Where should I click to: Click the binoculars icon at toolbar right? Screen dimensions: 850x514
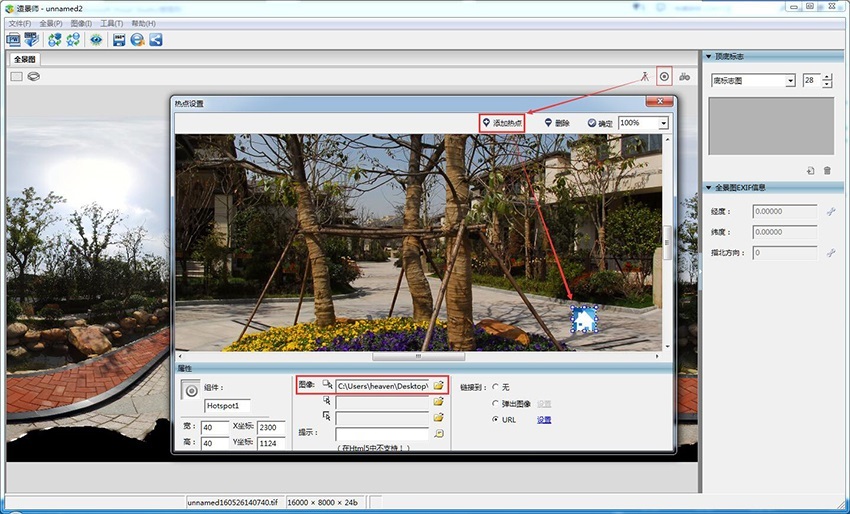pos(684,76)
